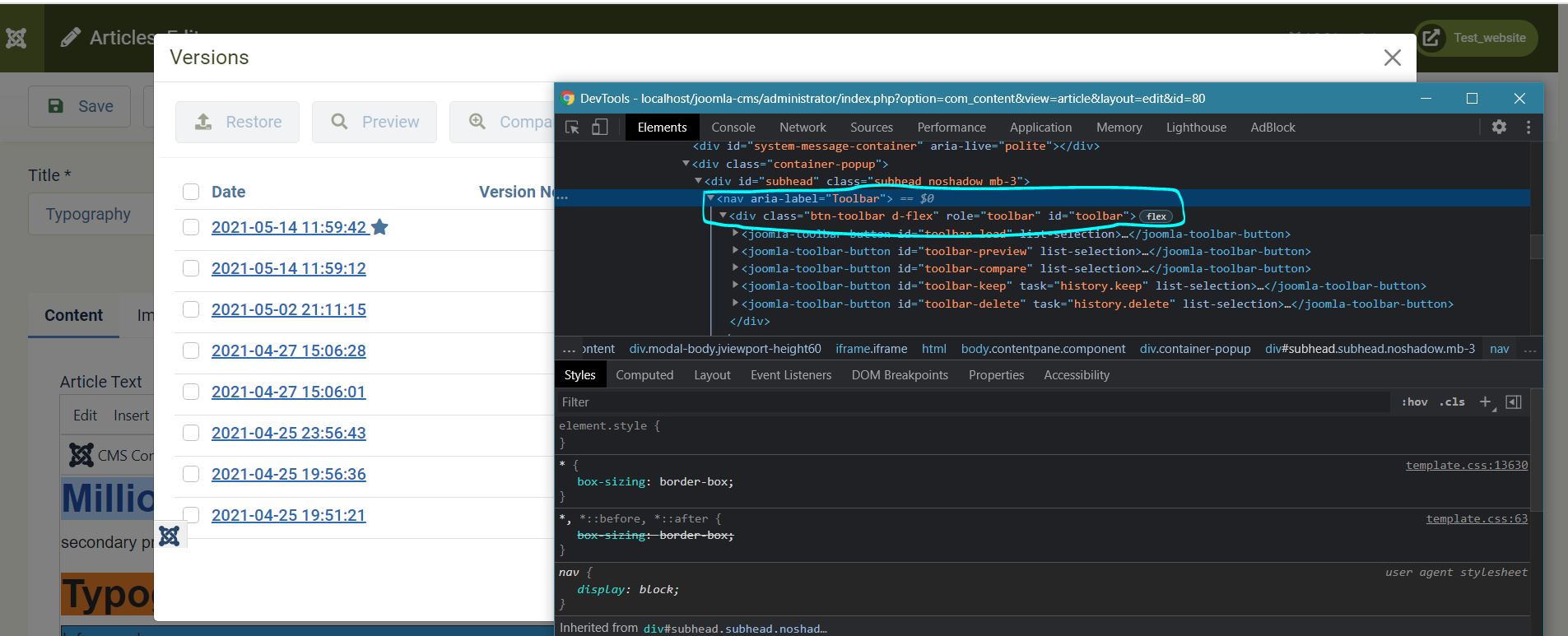Click the Filter field in Styles pane

(974, 402)
